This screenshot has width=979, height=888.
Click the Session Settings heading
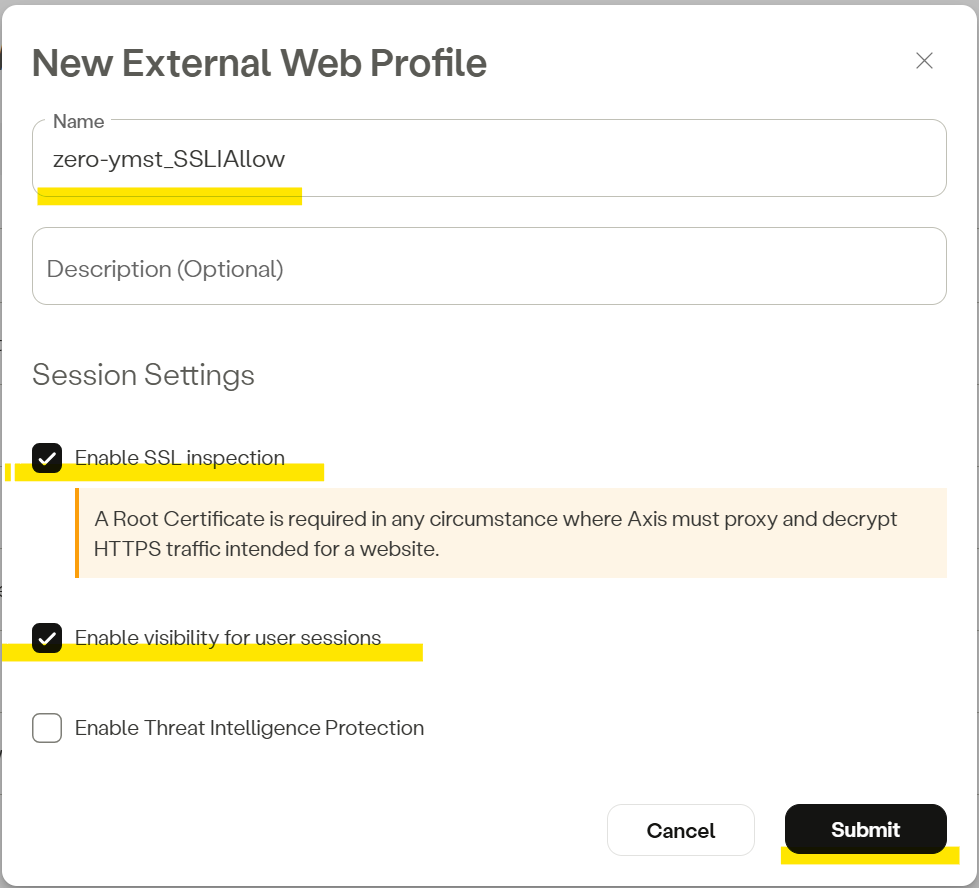[143, 375]
